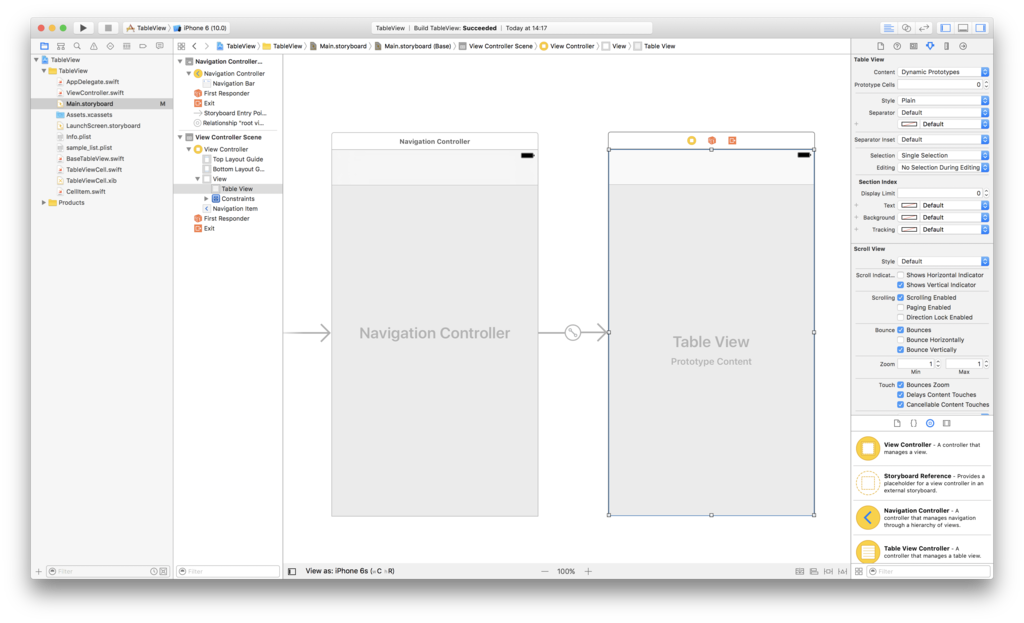The height and width of the screenshot is (623, 1024).
Task: Click the root view controller segue icon
Action: tap(573, 333)
